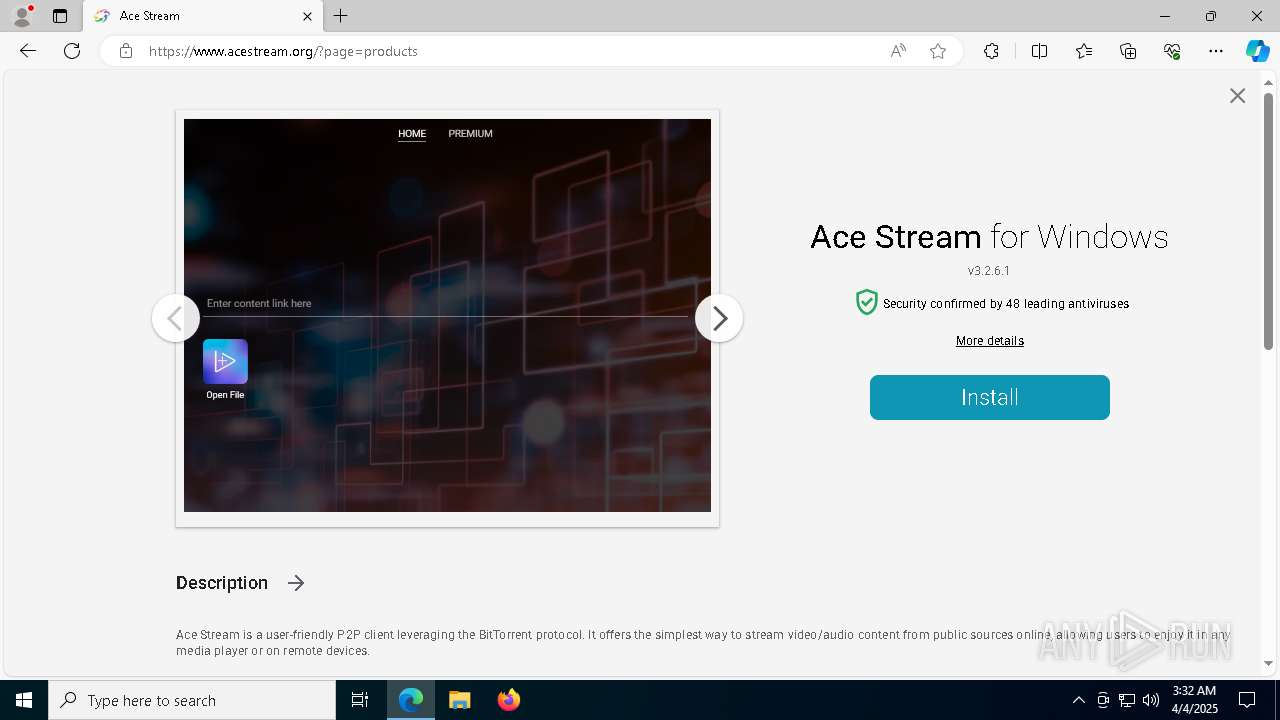Image resolution: width=1280 pixels, height=720 pixels.
Task: Select the PREMIUM tab in preview
Action: [x=470, y=133]
